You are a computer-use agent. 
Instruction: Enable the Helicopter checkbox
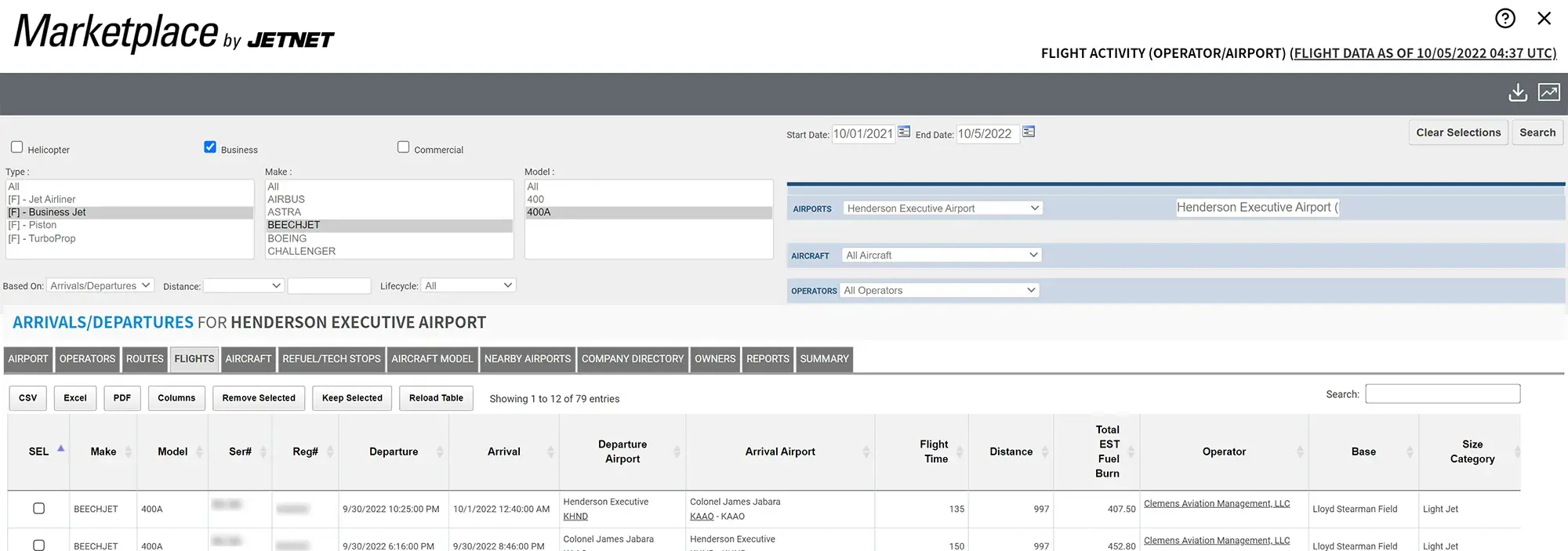coord(17,147)
